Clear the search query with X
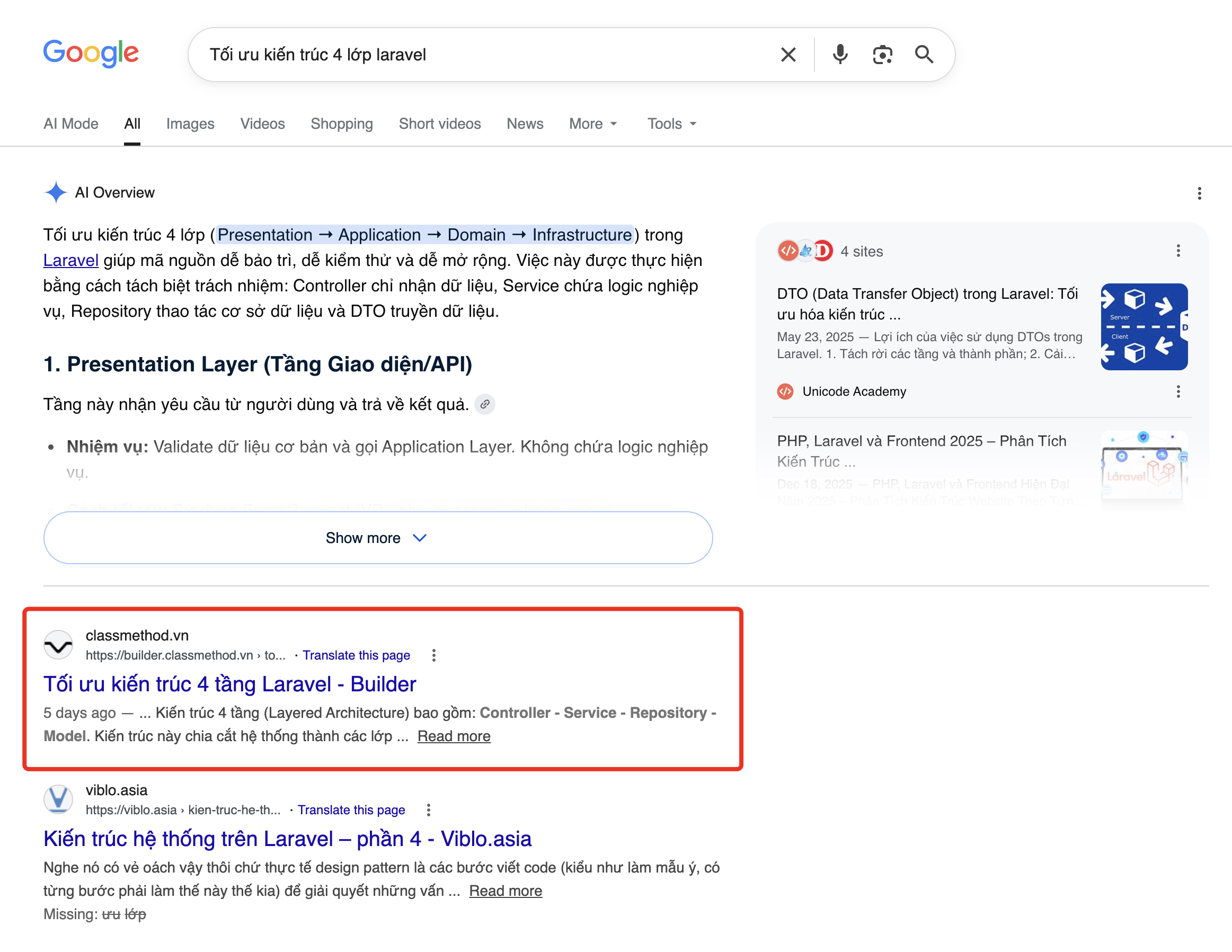1232x952 pixels. pyautogui.click(x=788, y=55)
